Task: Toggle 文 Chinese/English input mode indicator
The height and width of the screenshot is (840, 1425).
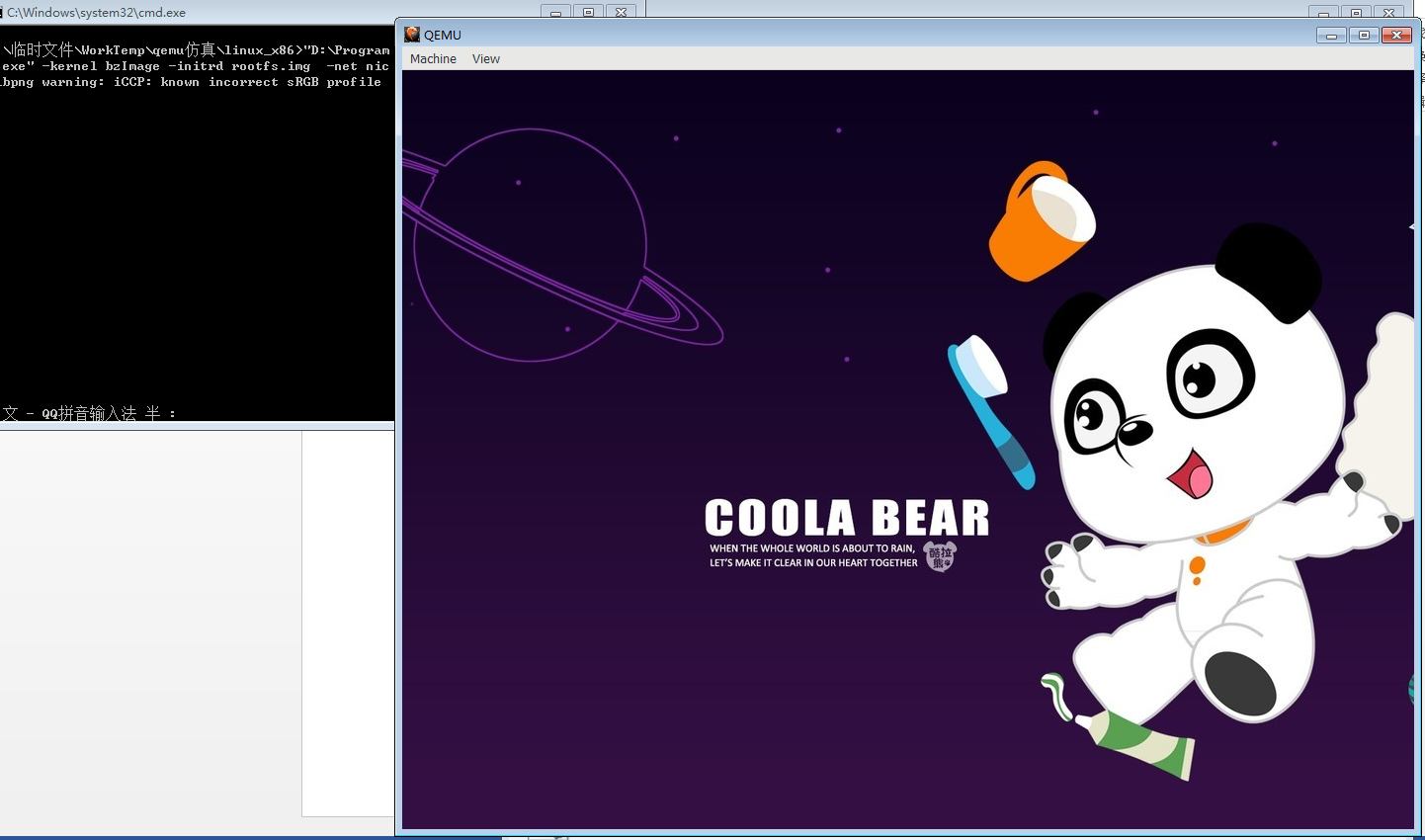Action: point(10,413)
